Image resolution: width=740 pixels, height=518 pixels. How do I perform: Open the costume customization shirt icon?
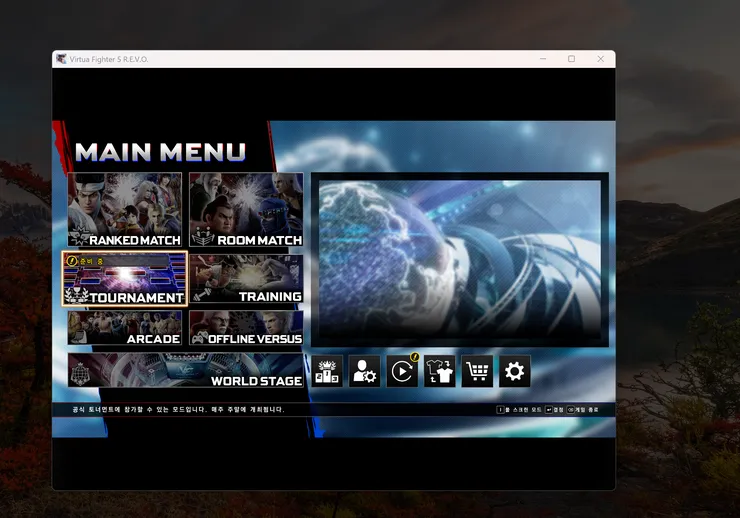[x=439, y=371]
